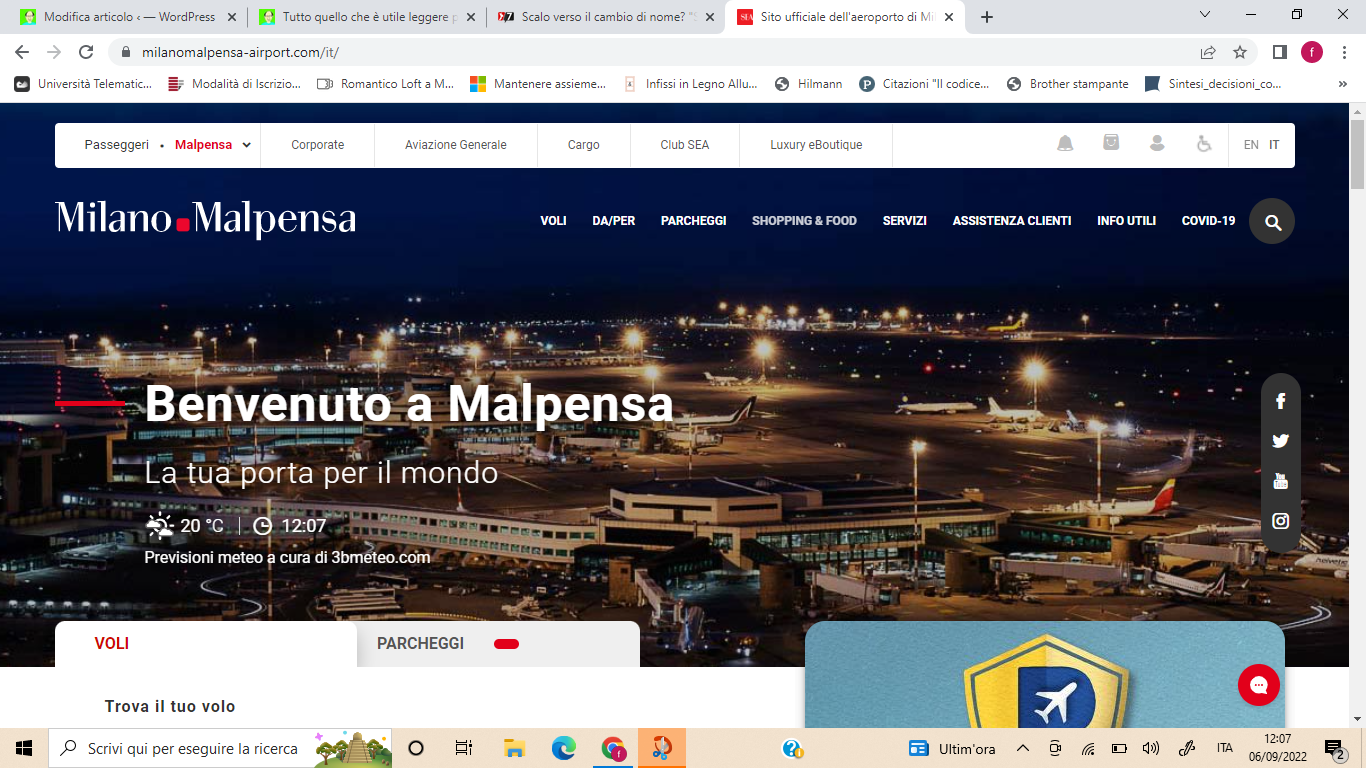Open the Luxury eBoutique link
1366x768 pixels.
816,145
